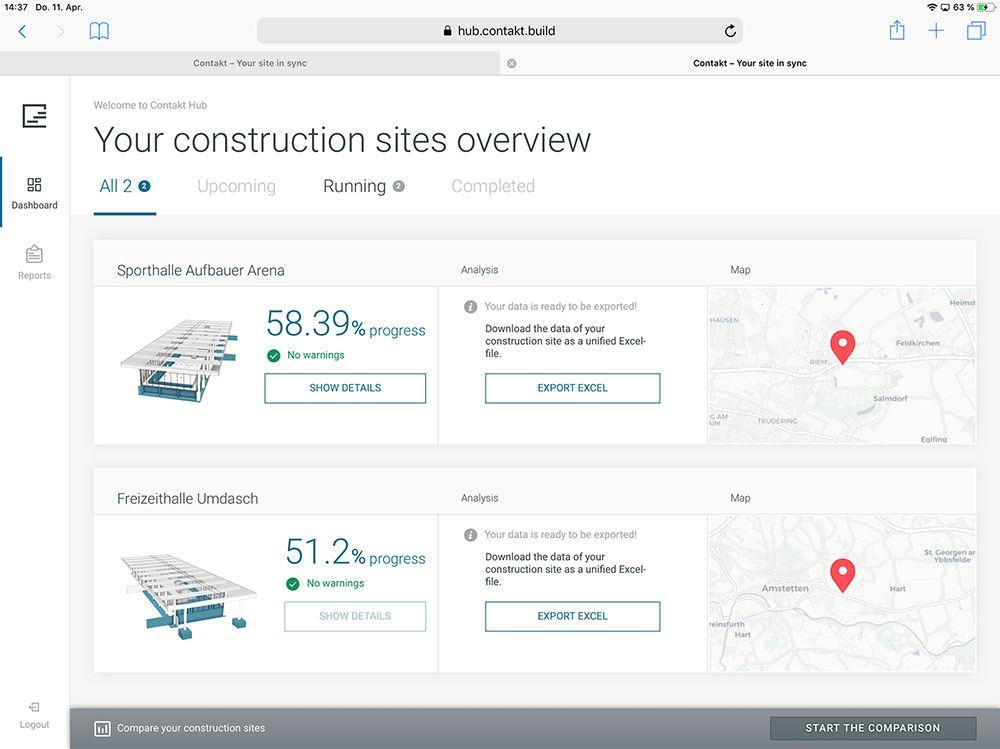Close the second browser tab
This screenshot has height=749, width=1000.
click(512, 63)
